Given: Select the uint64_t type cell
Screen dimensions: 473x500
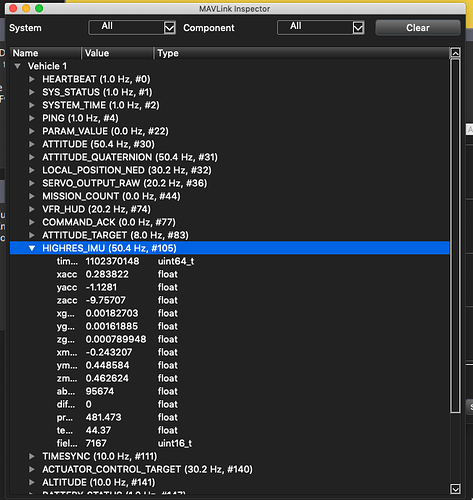Looking at the screenshot, I should [x=176, y=261].
